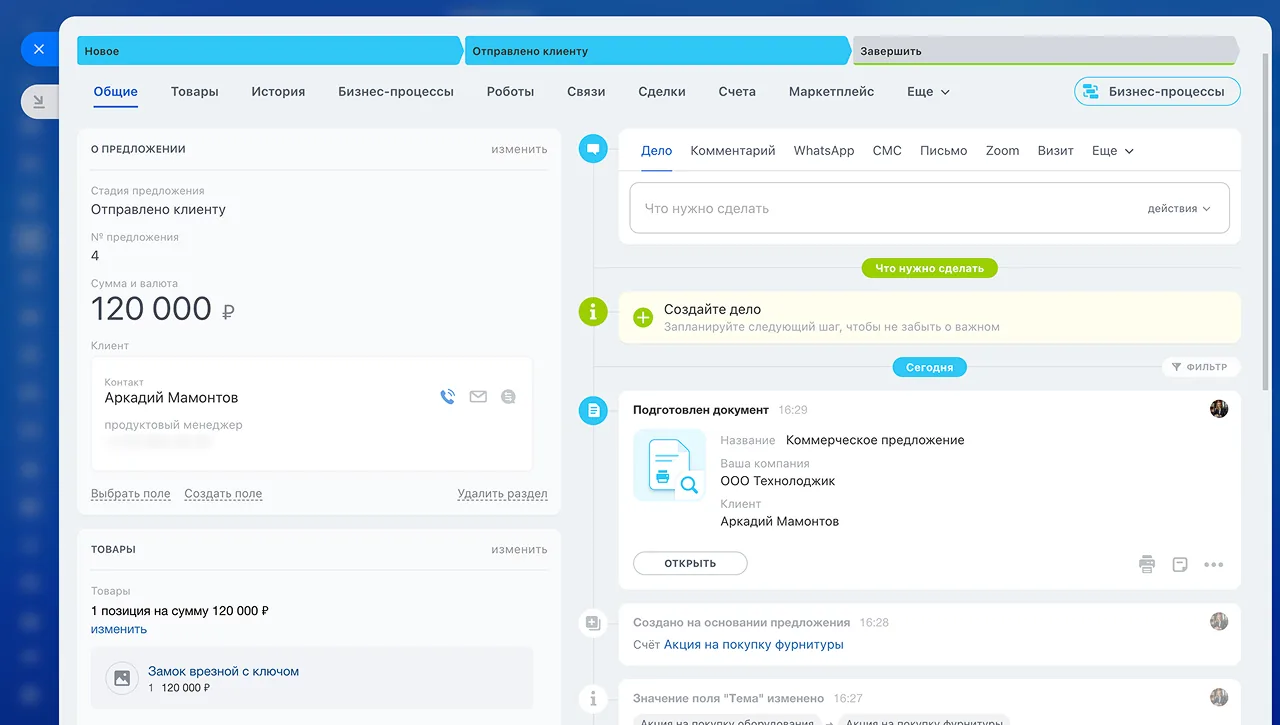Click the blue изменить link under the product total
The image size is (1280, 725).
119,629
